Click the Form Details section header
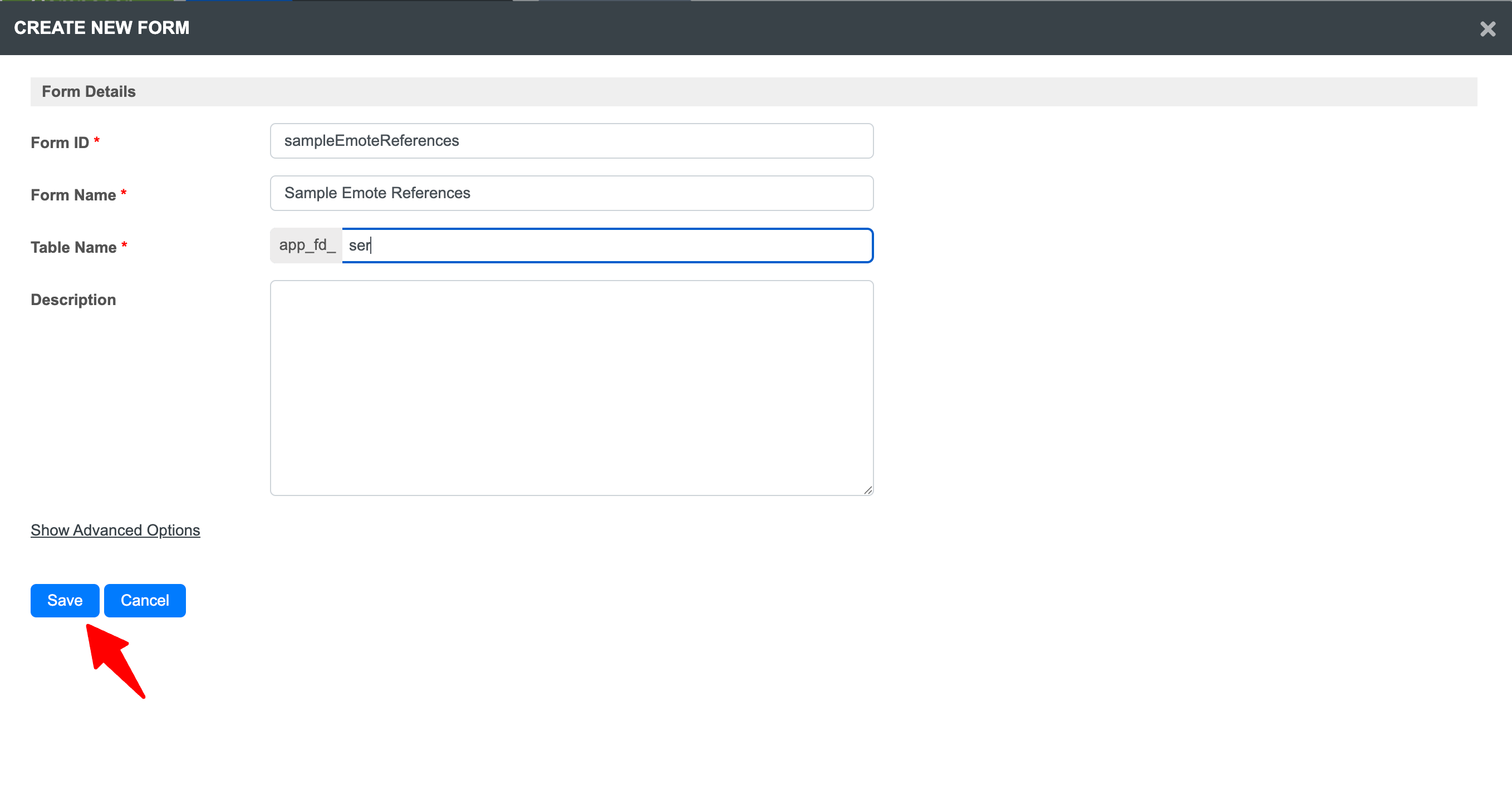 754,92
